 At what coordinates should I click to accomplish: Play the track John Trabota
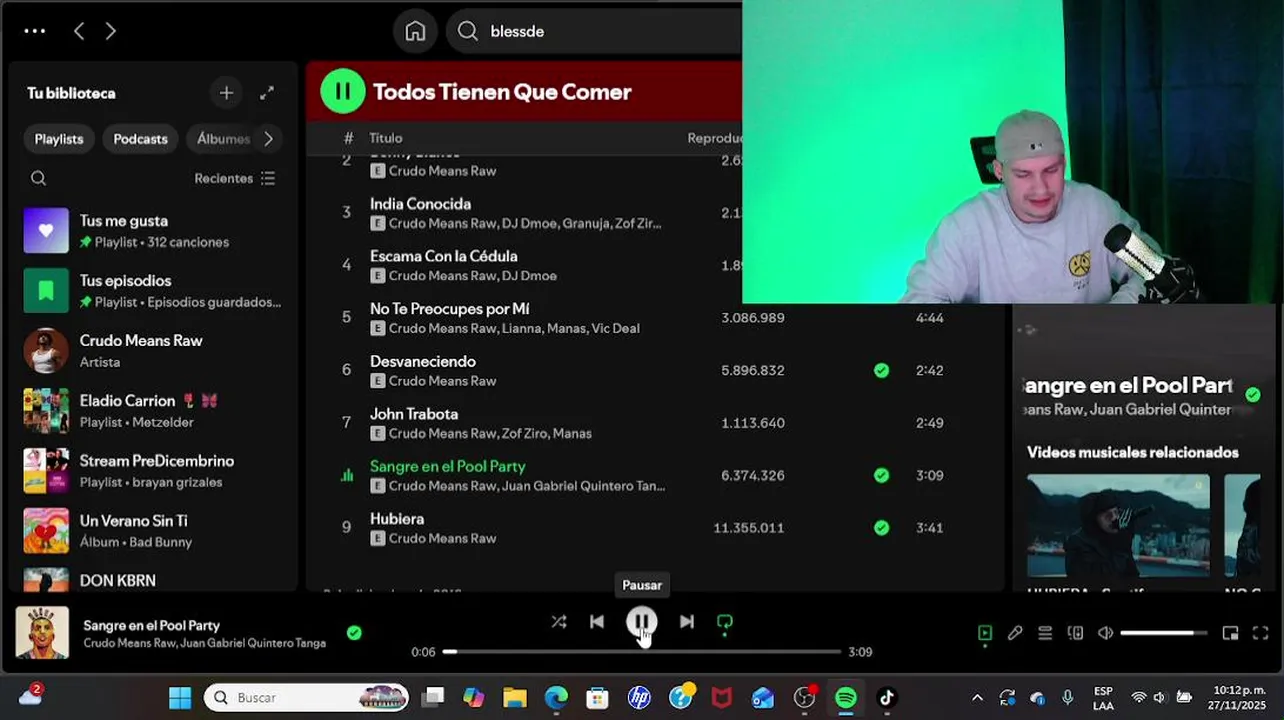tap(413, 414)
